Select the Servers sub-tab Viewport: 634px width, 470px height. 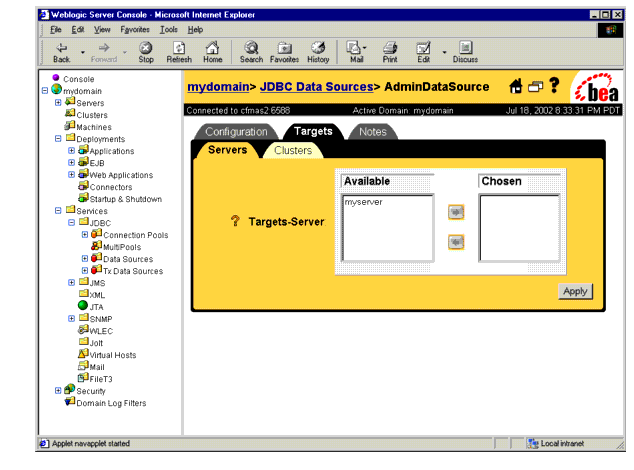point(227,150)
